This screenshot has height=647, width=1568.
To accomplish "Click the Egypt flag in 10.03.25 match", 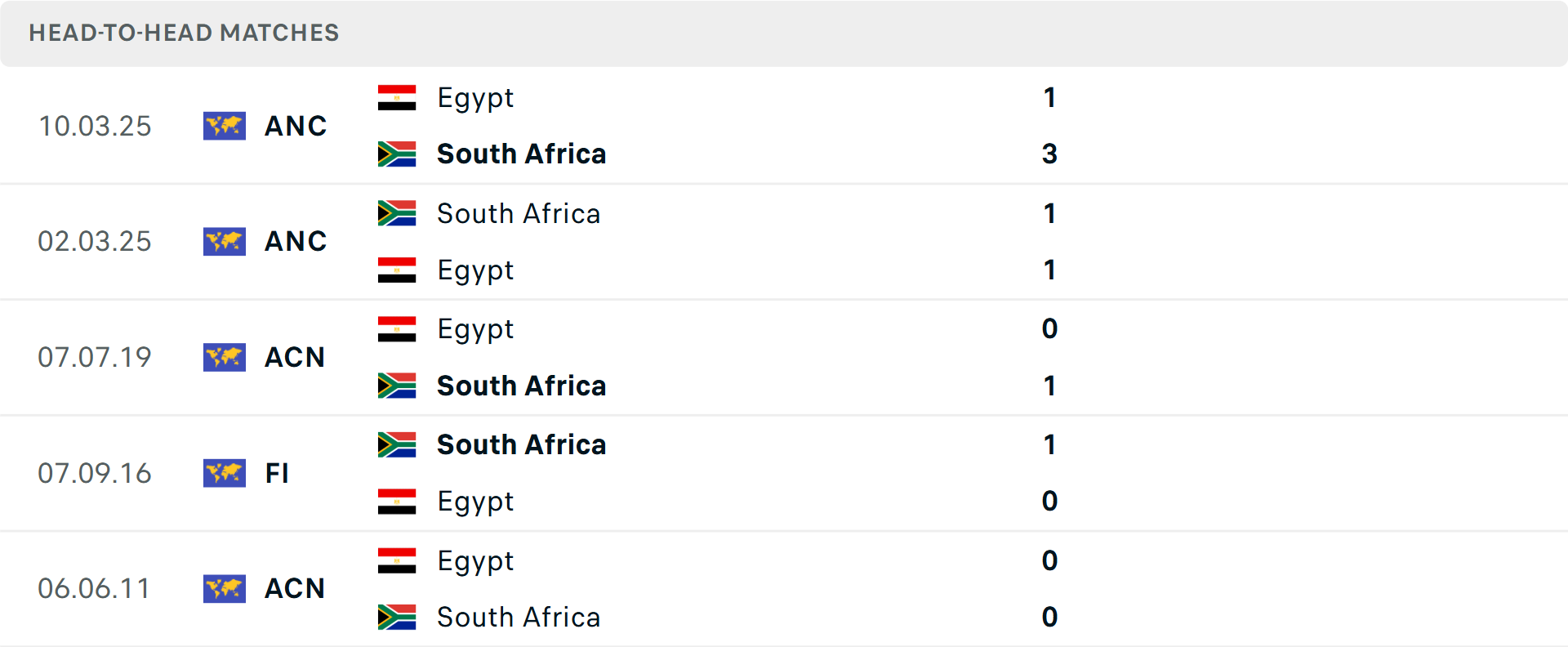I will click(397, 98).
